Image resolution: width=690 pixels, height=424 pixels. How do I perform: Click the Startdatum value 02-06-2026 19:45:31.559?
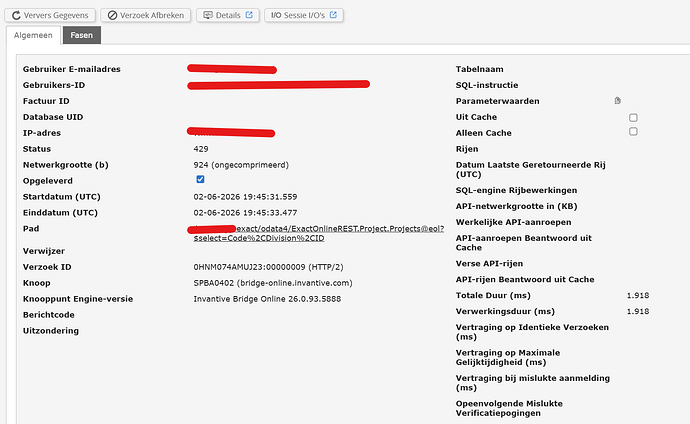tap(245, 197)
